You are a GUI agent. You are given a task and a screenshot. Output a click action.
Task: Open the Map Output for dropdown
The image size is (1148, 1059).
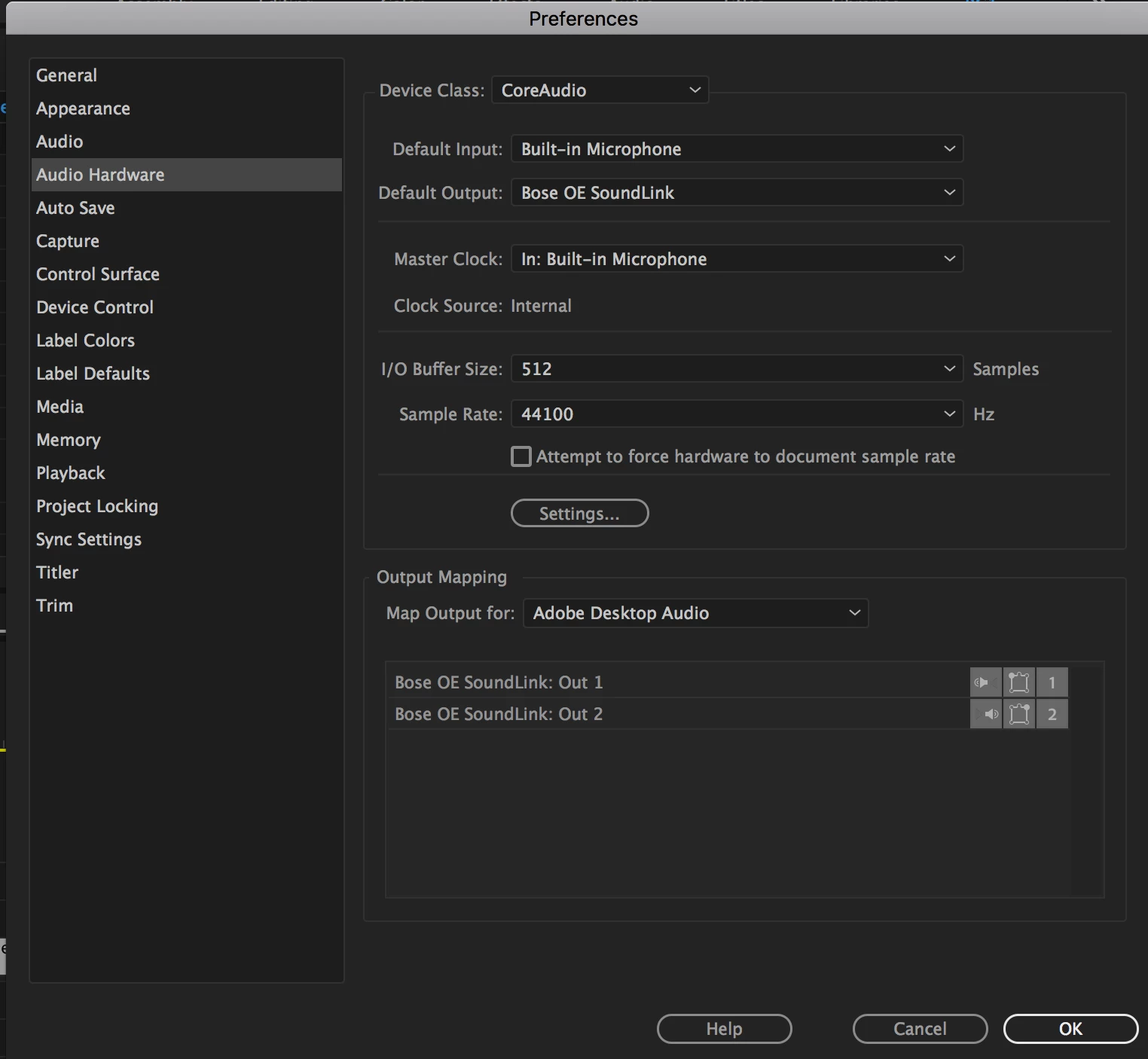[x=695, y=613]
